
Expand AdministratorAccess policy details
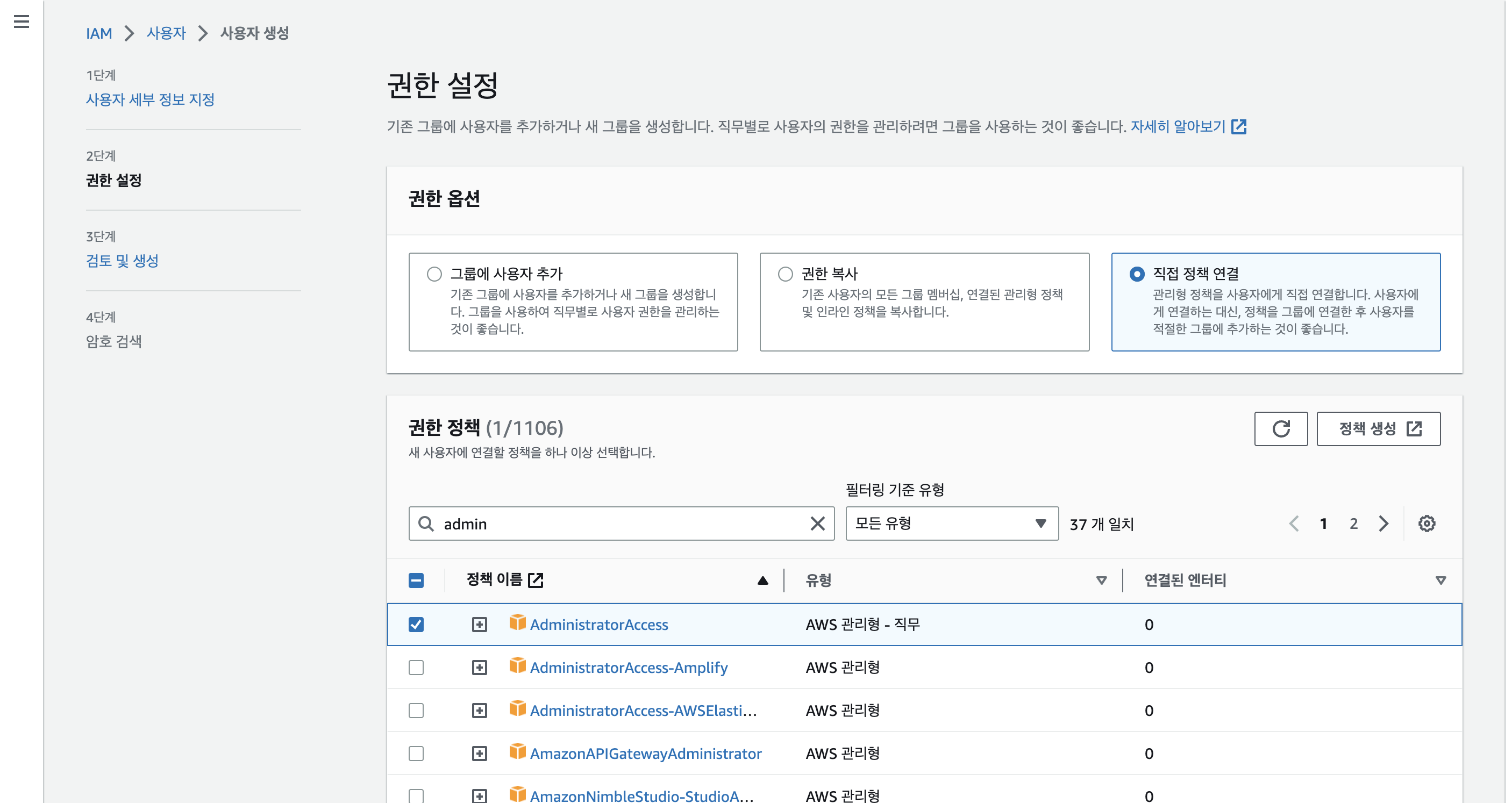480,624
